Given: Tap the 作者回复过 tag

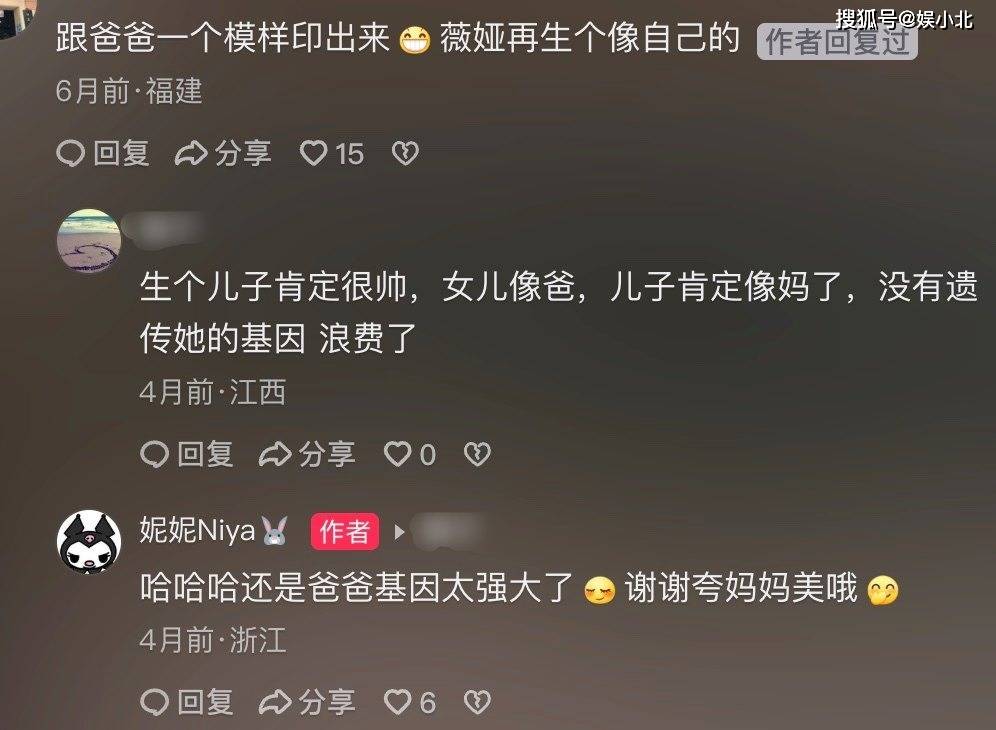Looking at the screenshot, I should [x=837, y=42].
